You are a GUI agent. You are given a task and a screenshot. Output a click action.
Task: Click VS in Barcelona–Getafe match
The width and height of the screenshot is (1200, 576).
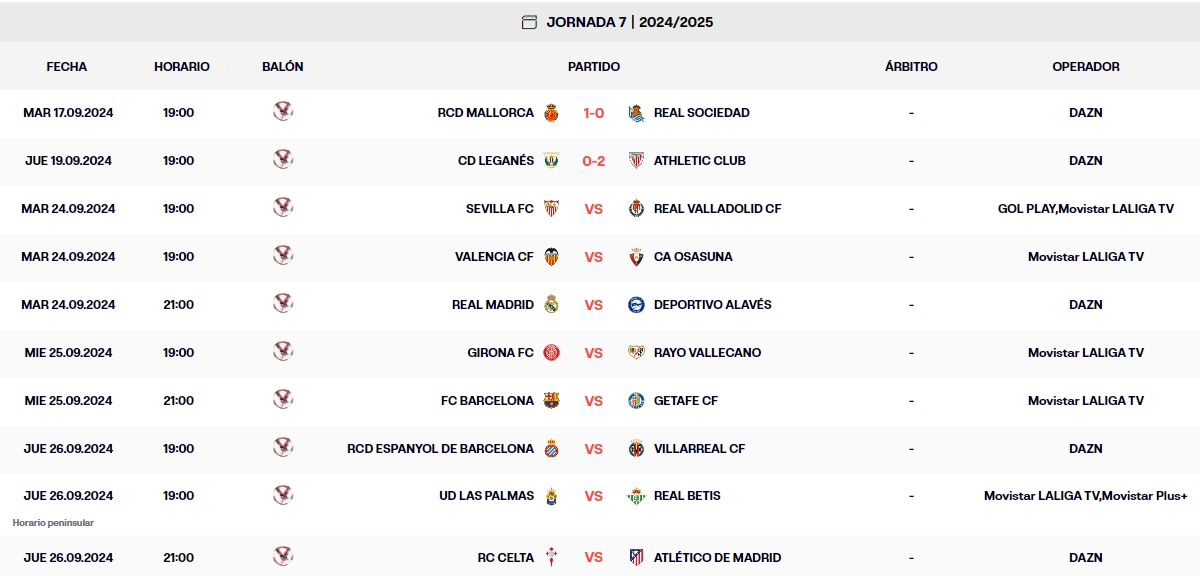tap(594, 401)
